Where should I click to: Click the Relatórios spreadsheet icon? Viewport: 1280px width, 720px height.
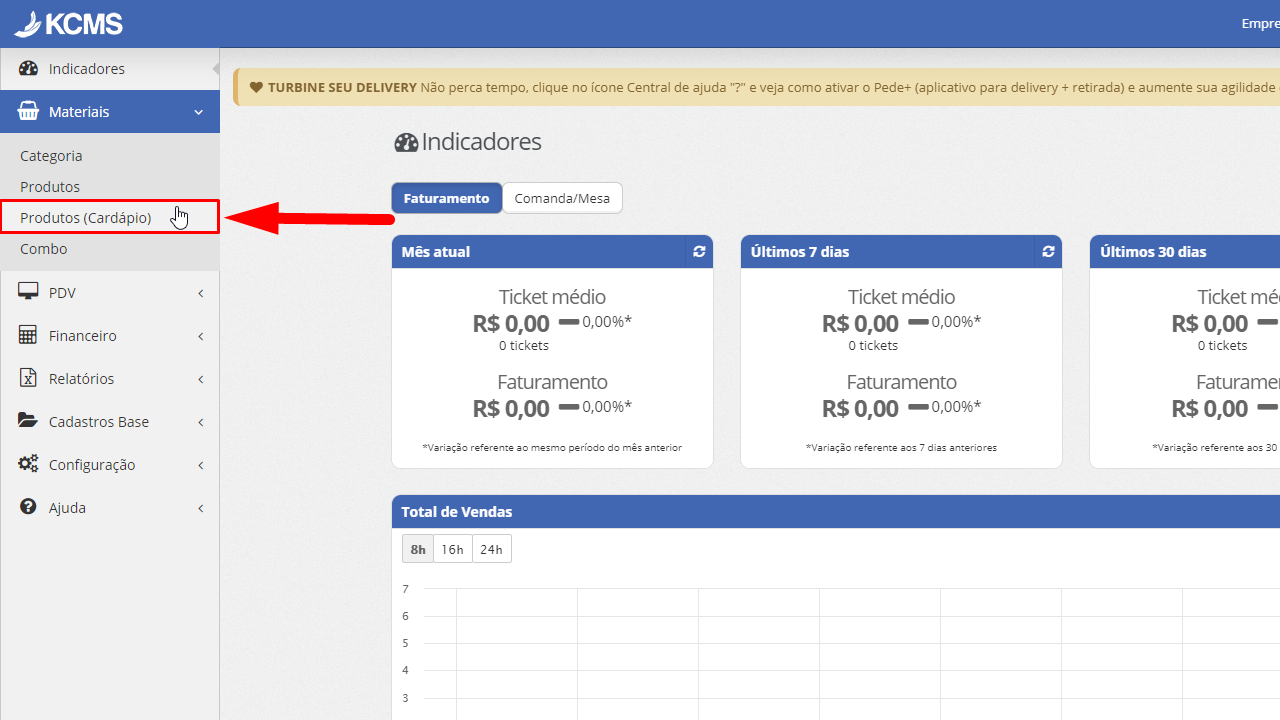point(29,379)
